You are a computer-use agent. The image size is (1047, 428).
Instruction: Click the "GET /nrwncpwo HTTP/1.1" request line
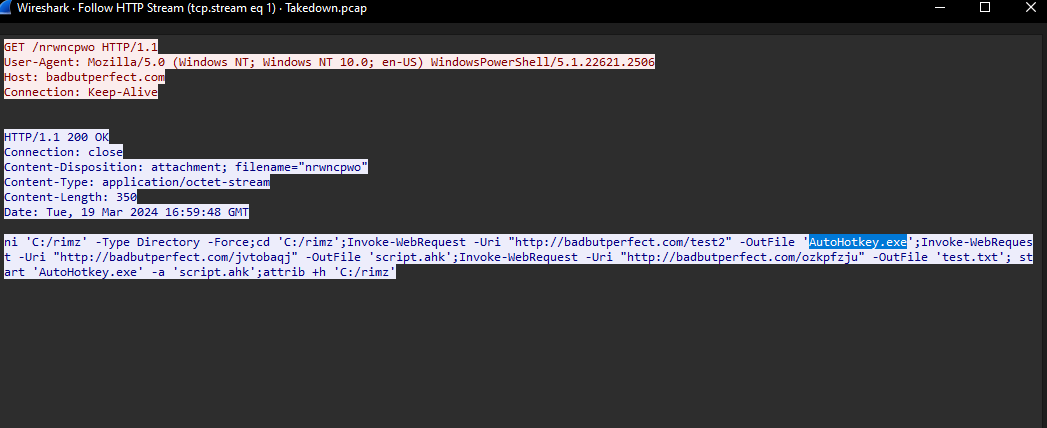[81, 47]
